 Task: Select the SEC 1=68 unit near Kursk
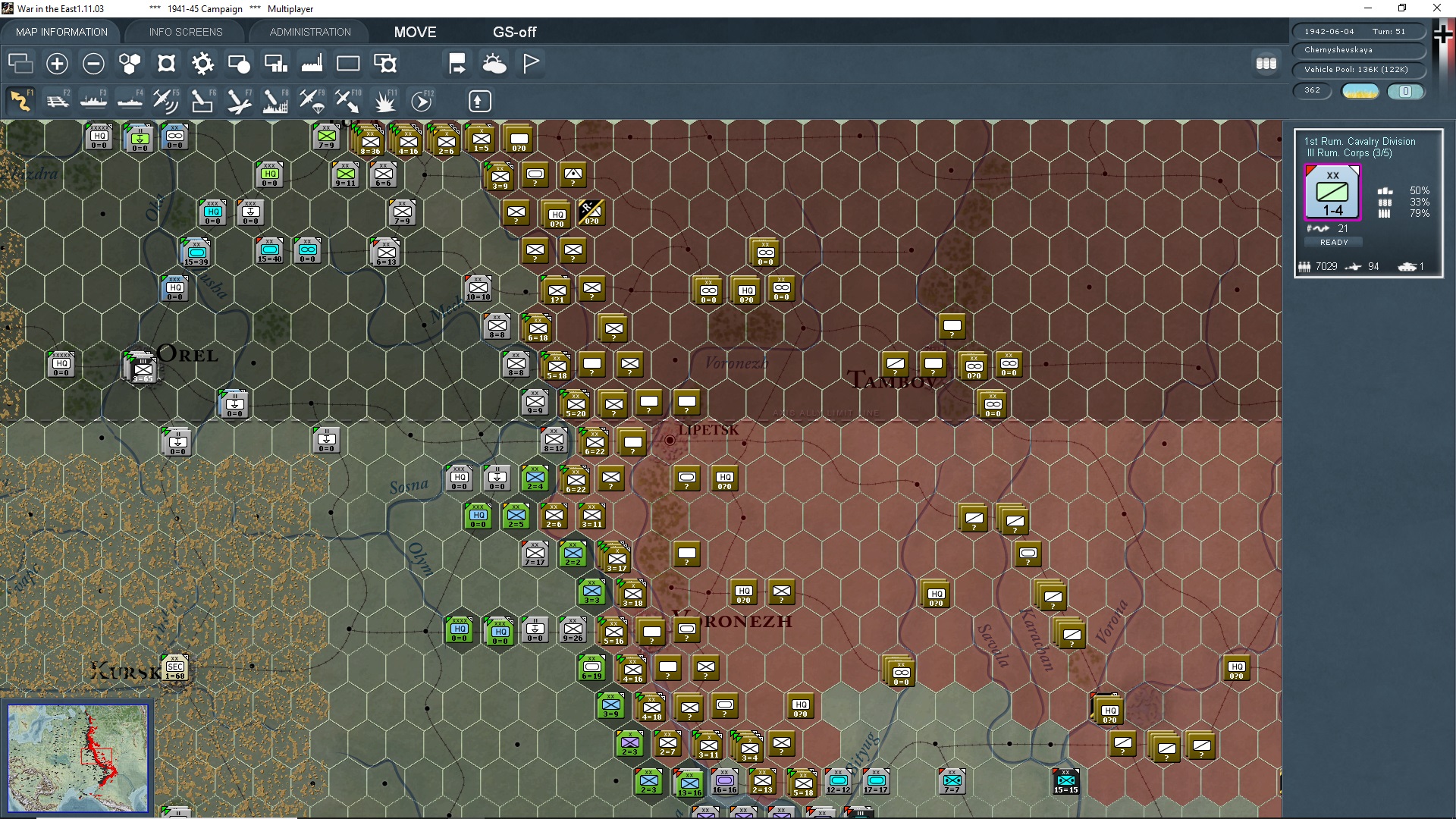click(174, 667)
